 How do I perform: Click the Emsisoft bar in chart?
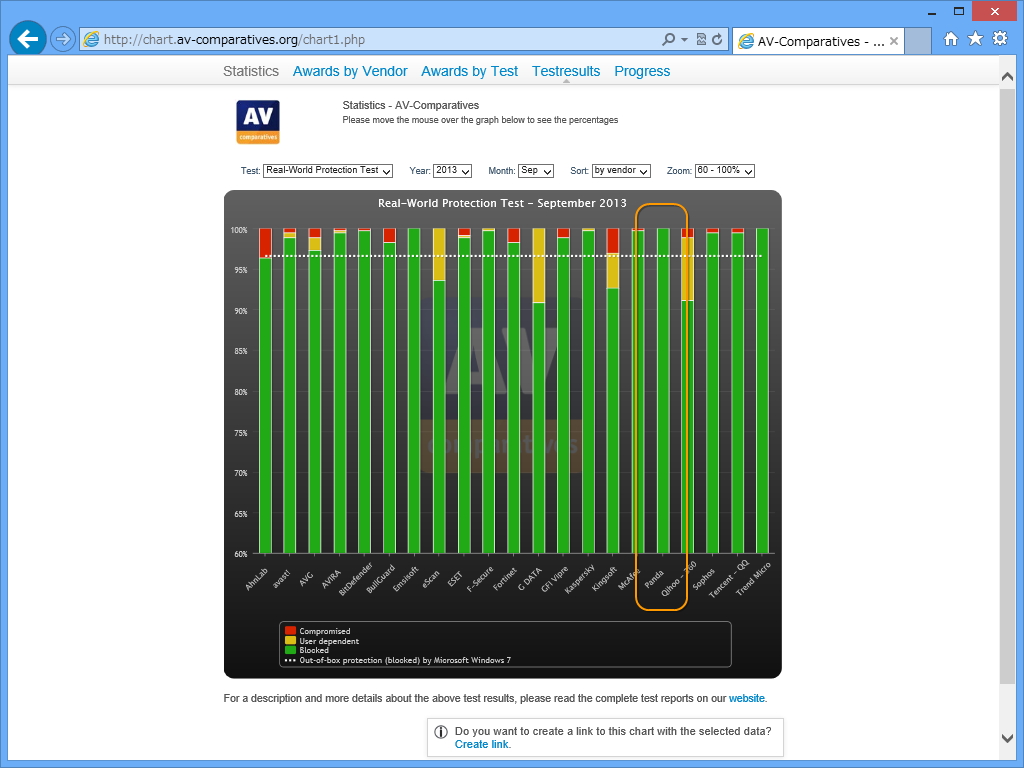(x=414, y=391)
